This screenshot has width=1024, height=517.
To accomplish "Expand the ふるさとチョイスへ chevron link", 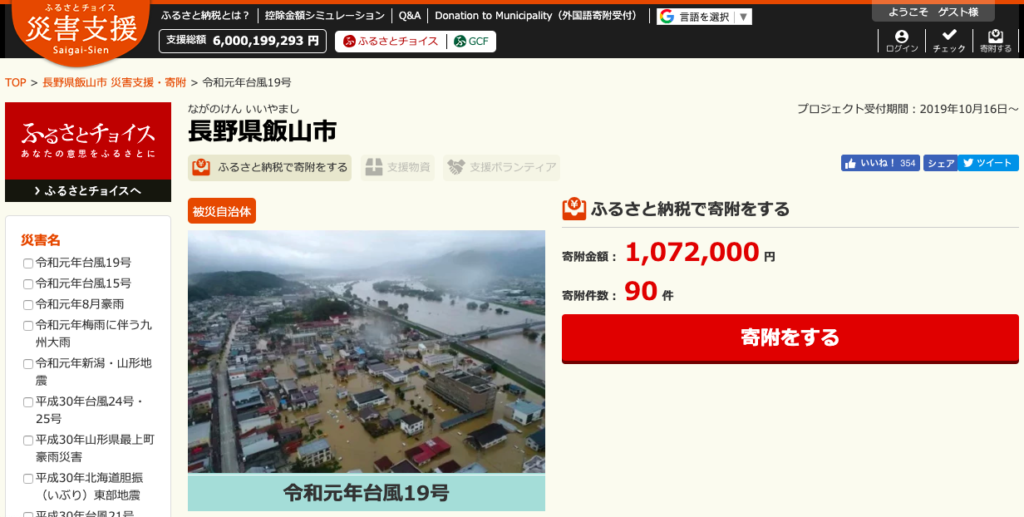I will [88, 191].
